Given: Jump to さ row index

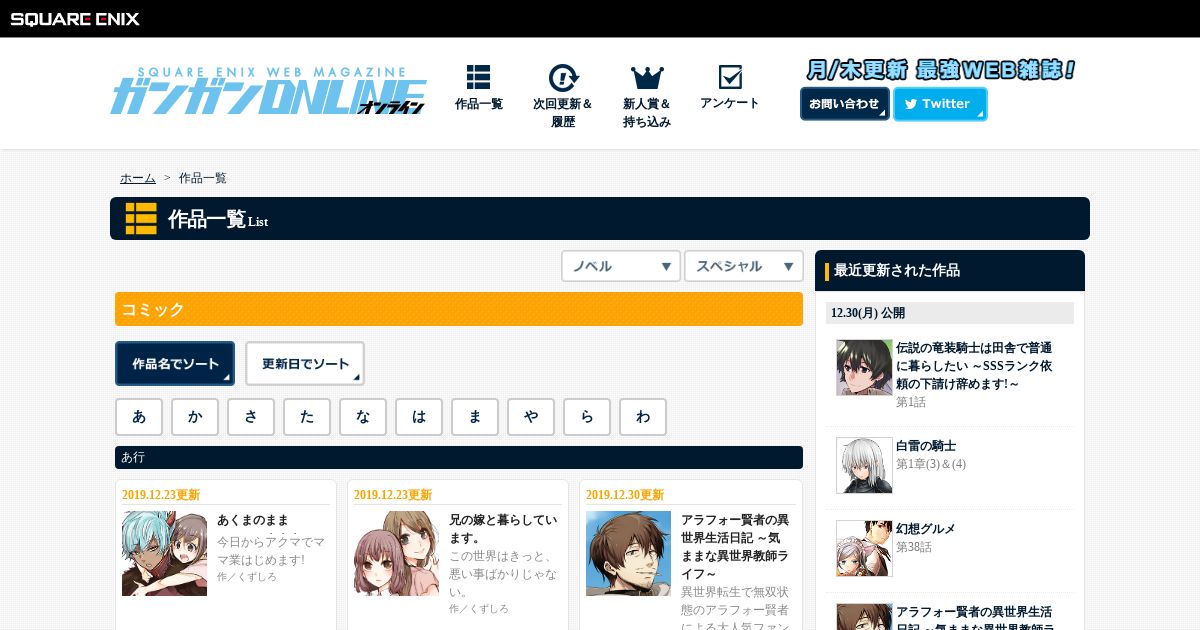Looking at the screenshot, I should (251, 417).
